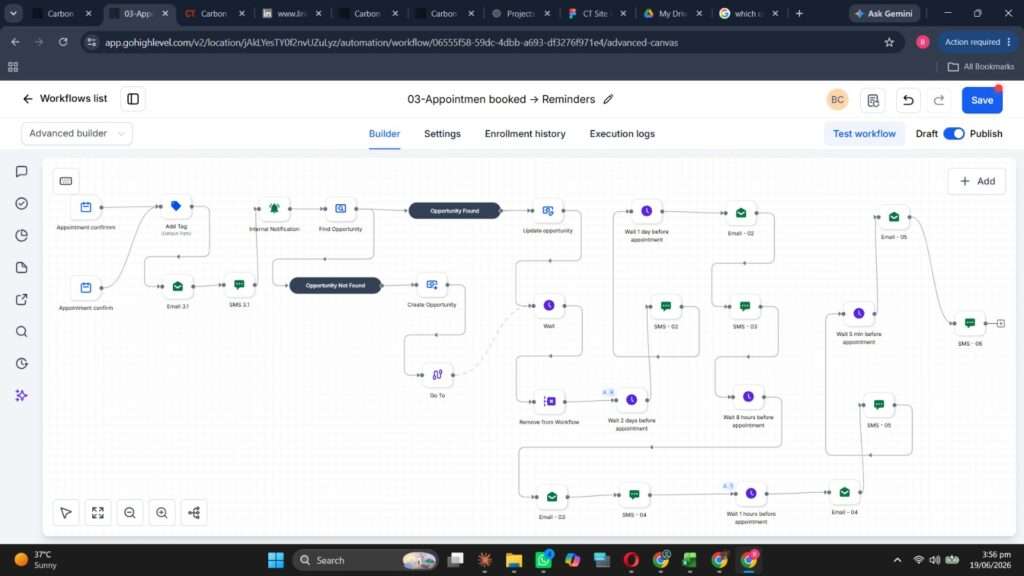Show hidden system tray icons chevron
The width and height of the screenshot is (1024, 576).
point(897,560)
